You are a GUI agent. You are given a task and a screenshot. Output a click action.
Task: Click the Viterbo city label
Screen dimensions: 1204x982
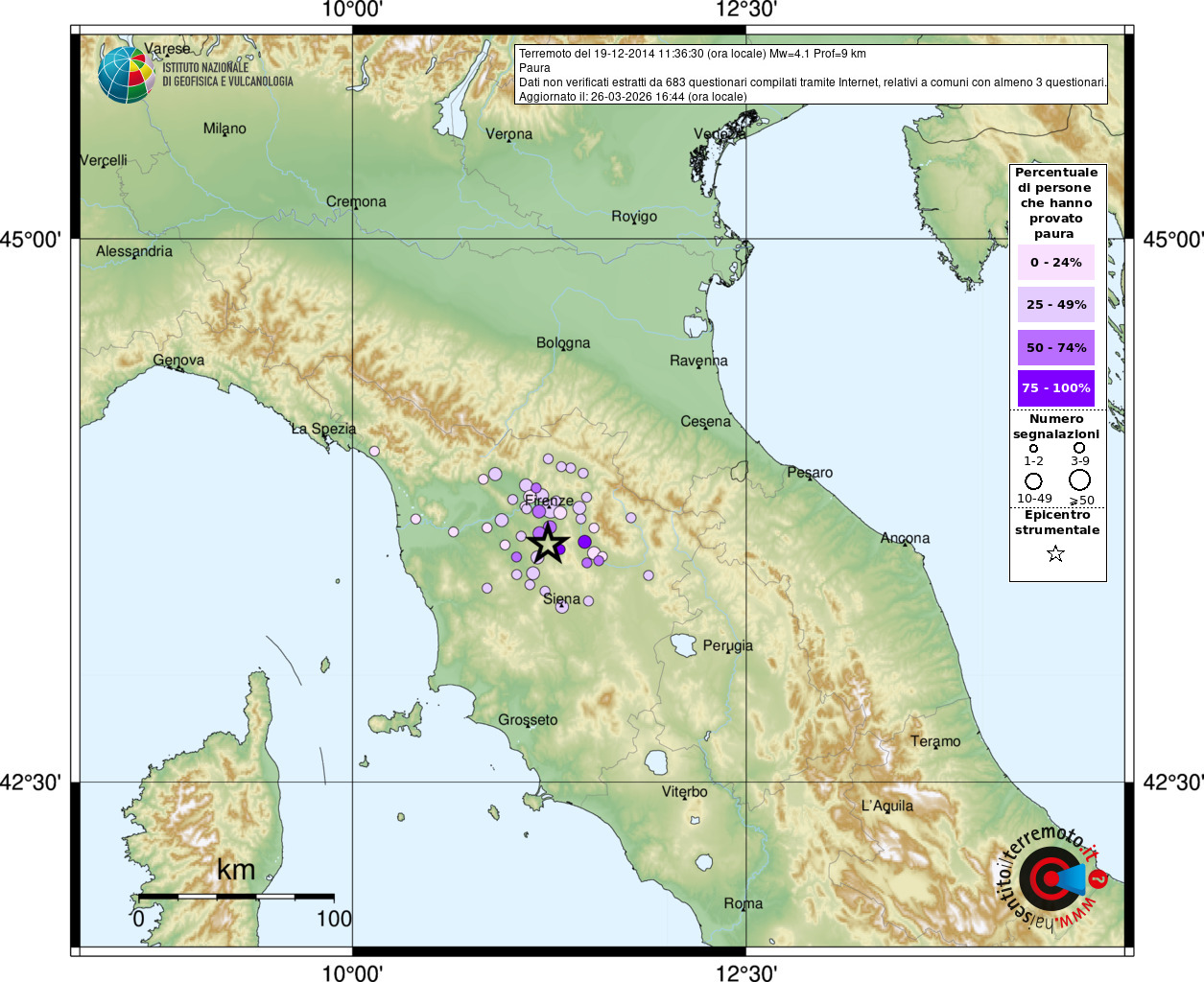pos(684,791)
